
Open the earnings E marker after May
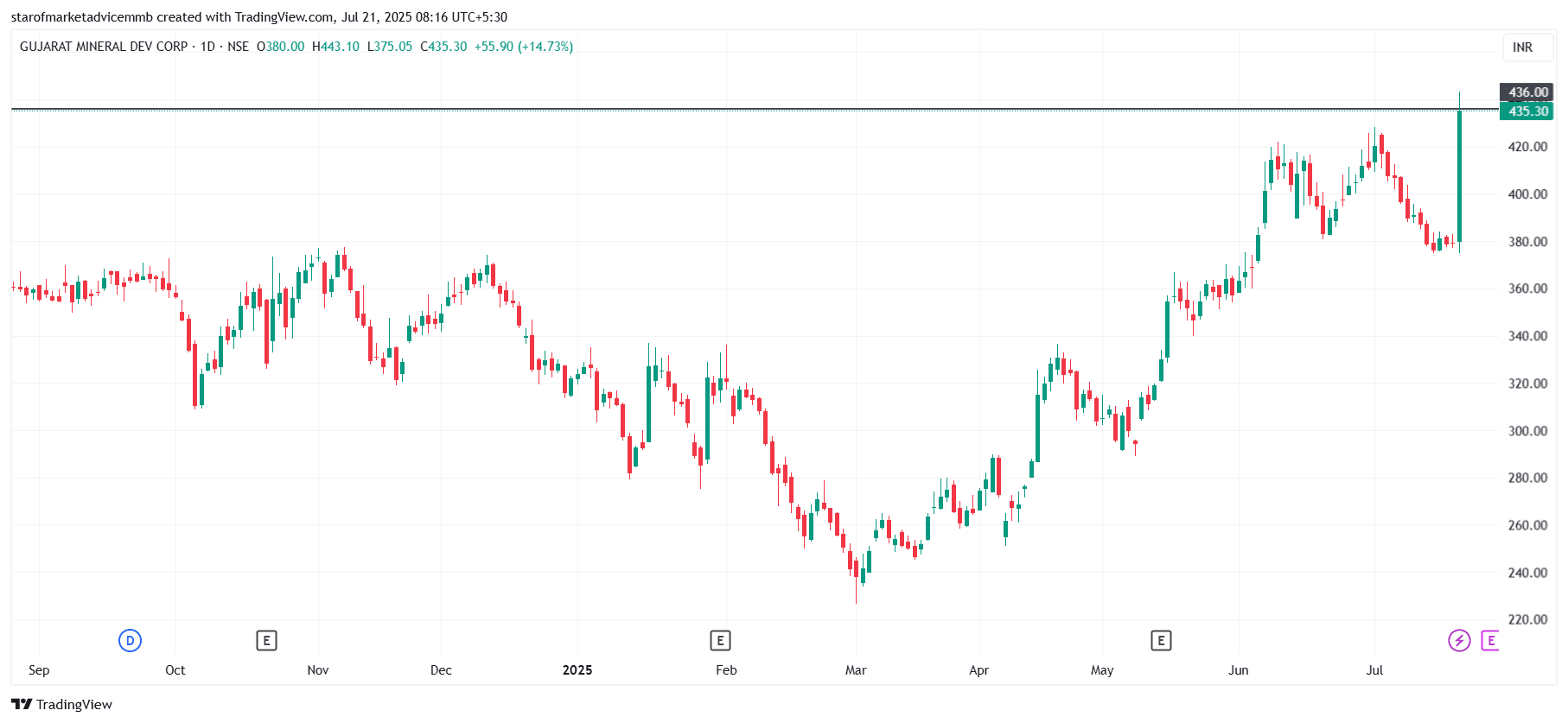click(x=1161, y=641)
